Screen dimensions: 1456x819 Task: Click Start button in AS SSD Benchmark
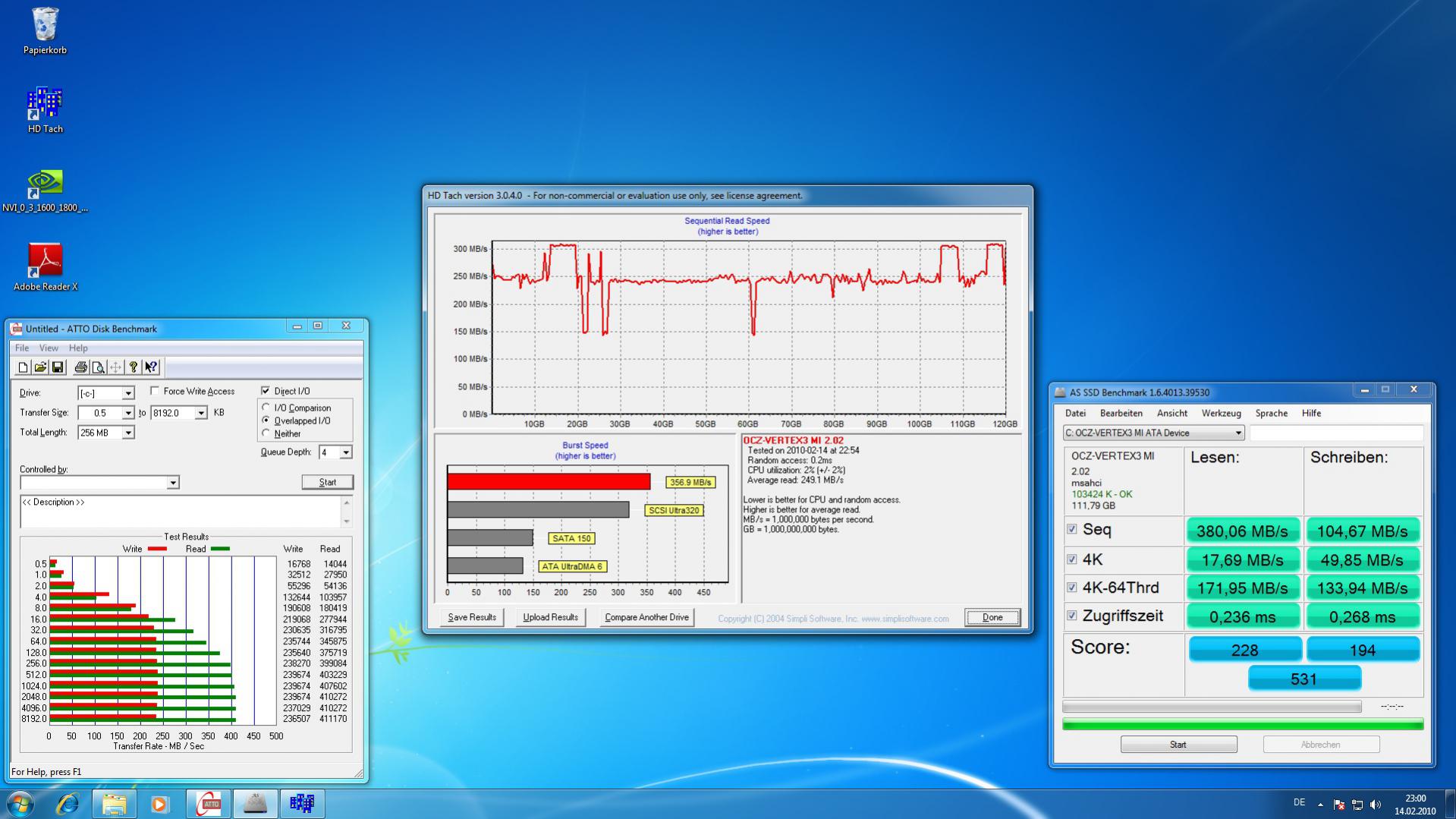click(1178, 745)
